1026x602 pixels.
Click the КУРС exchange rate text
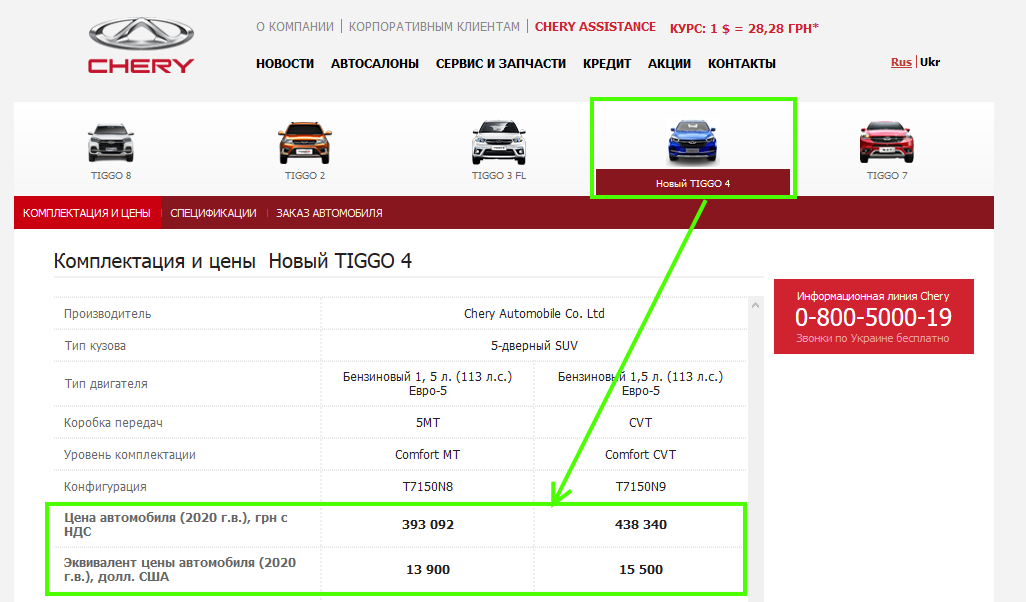(744, 28)
